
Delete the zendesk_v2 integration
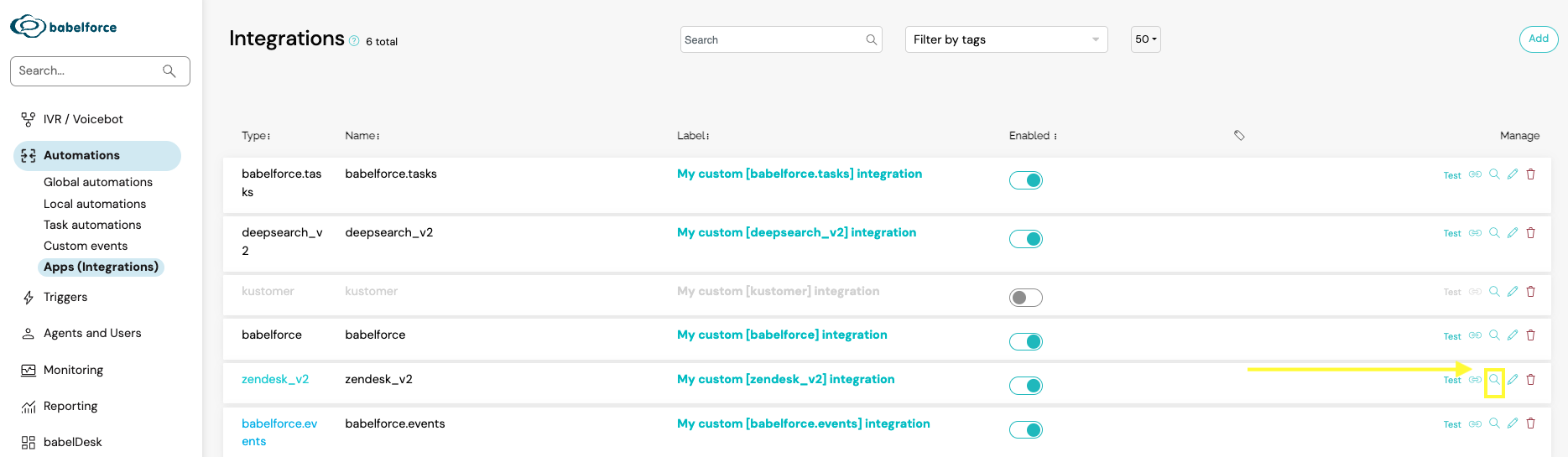click(1530, 380)
